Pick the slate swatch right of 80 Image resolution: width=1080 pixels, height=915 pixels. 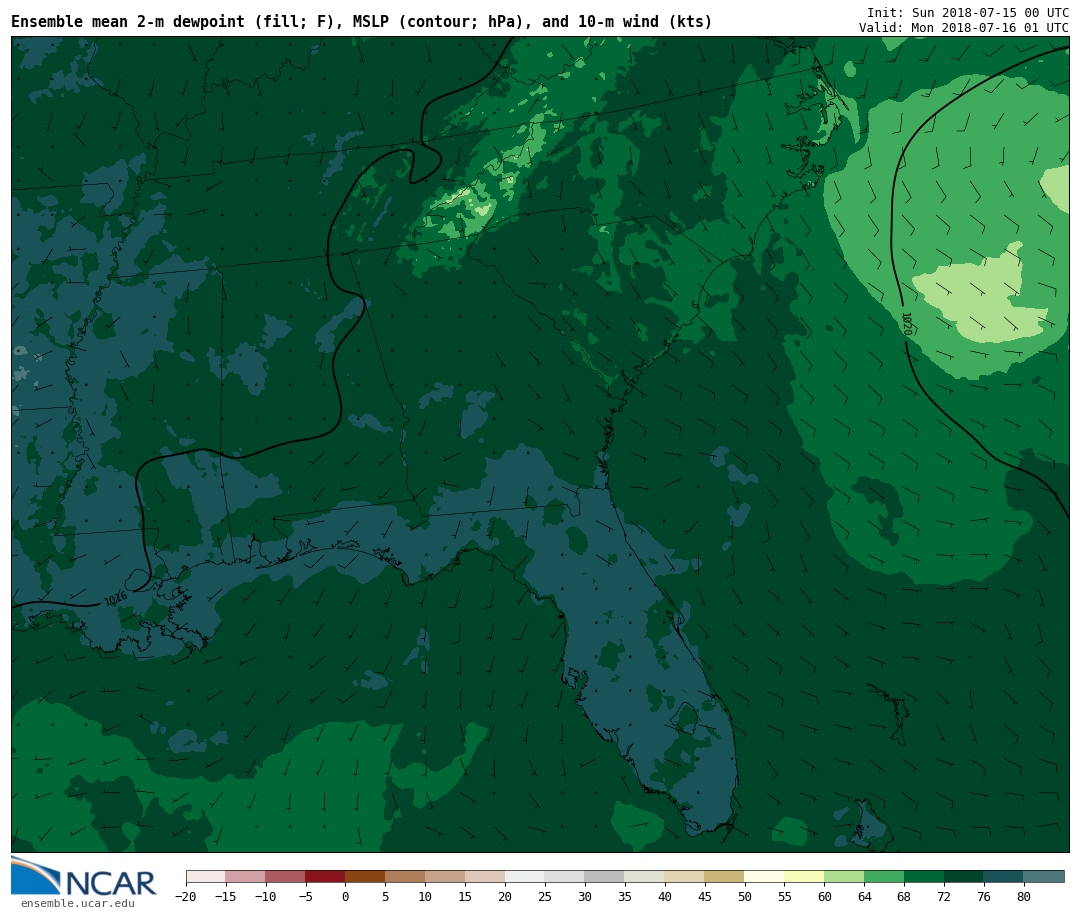coord(1045,877)
